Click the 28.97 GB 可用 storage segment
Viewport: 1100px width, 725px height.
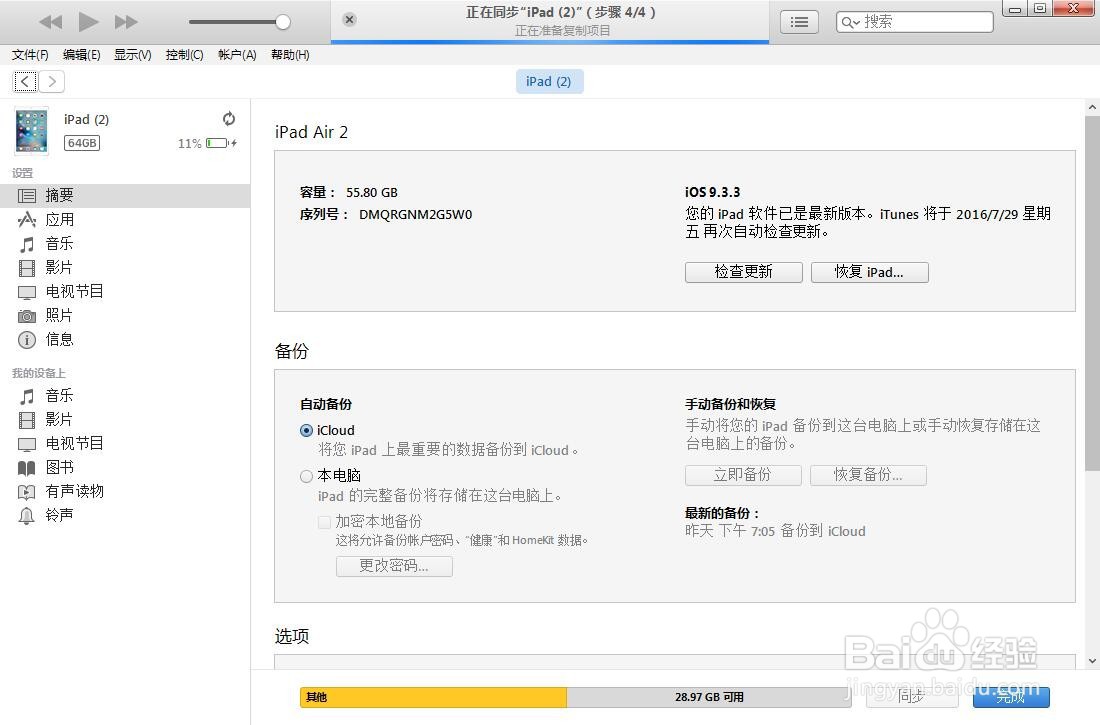pyautogui.click(x=709, y=697)
